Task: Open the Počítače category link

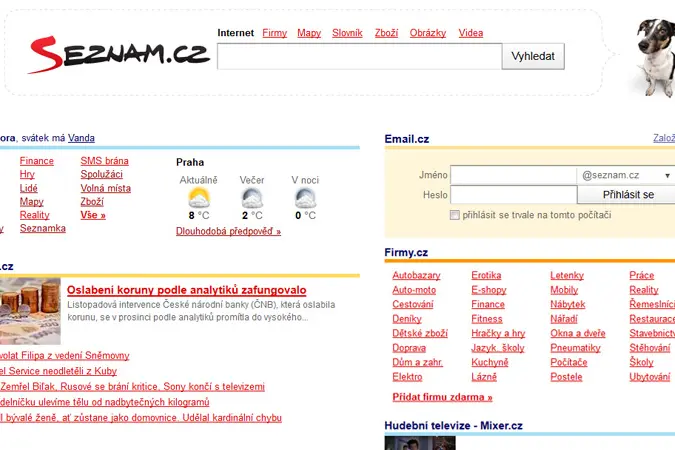Action: click(569, 362)
